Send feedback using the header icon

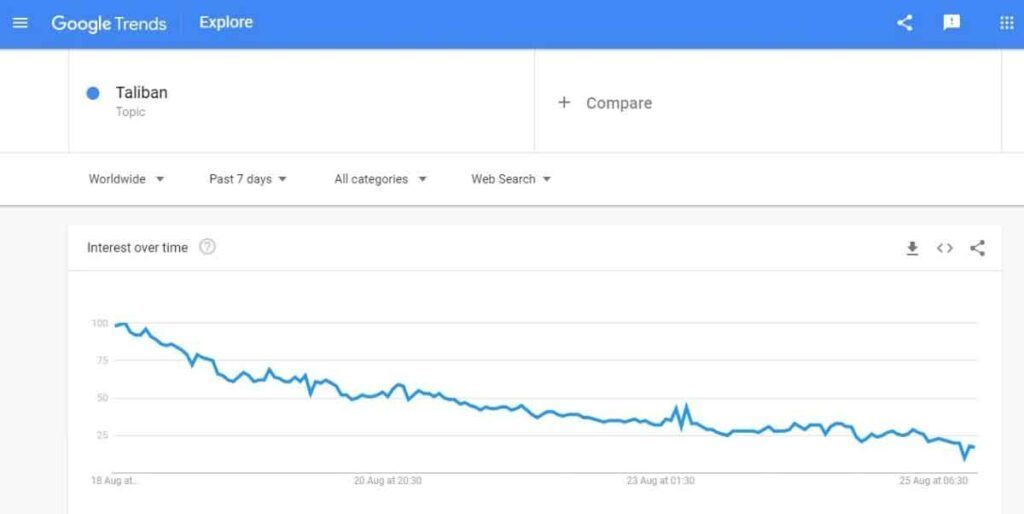952,23
